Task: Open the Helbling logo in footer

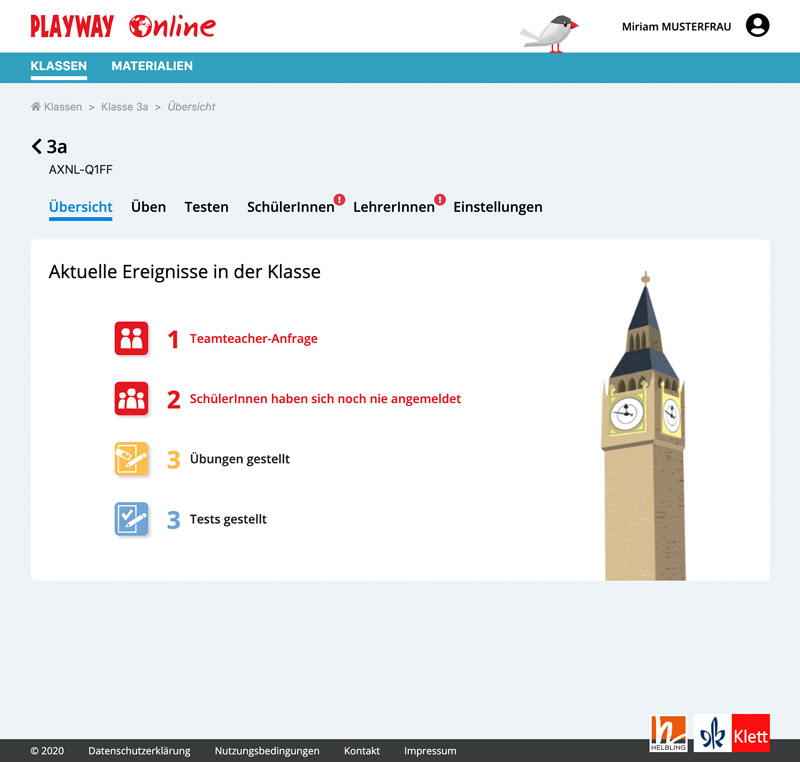Action: tap(668, 733)
